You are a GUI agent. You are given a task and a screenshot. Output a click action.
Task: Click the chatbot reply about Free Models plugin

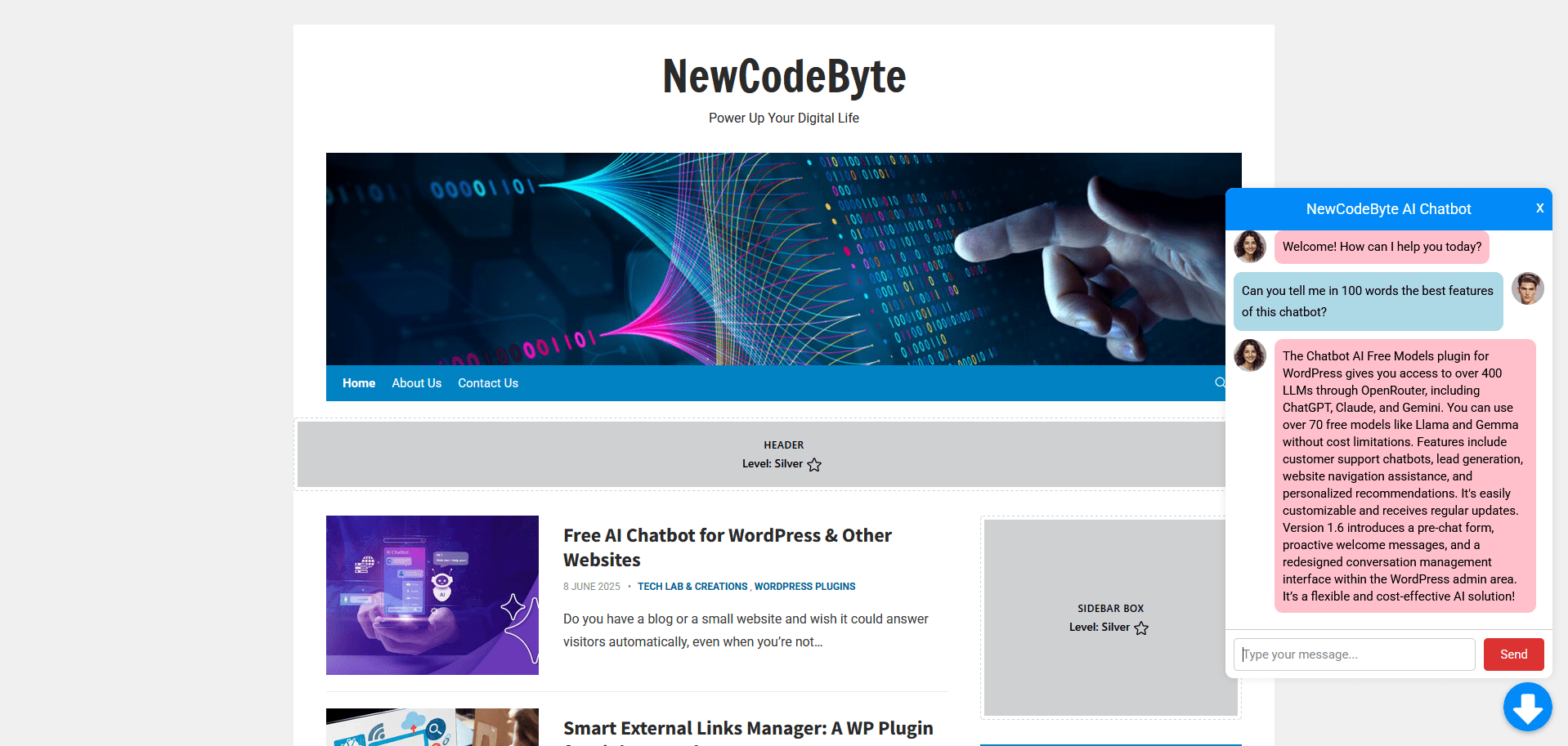(x=1404, y=476)
